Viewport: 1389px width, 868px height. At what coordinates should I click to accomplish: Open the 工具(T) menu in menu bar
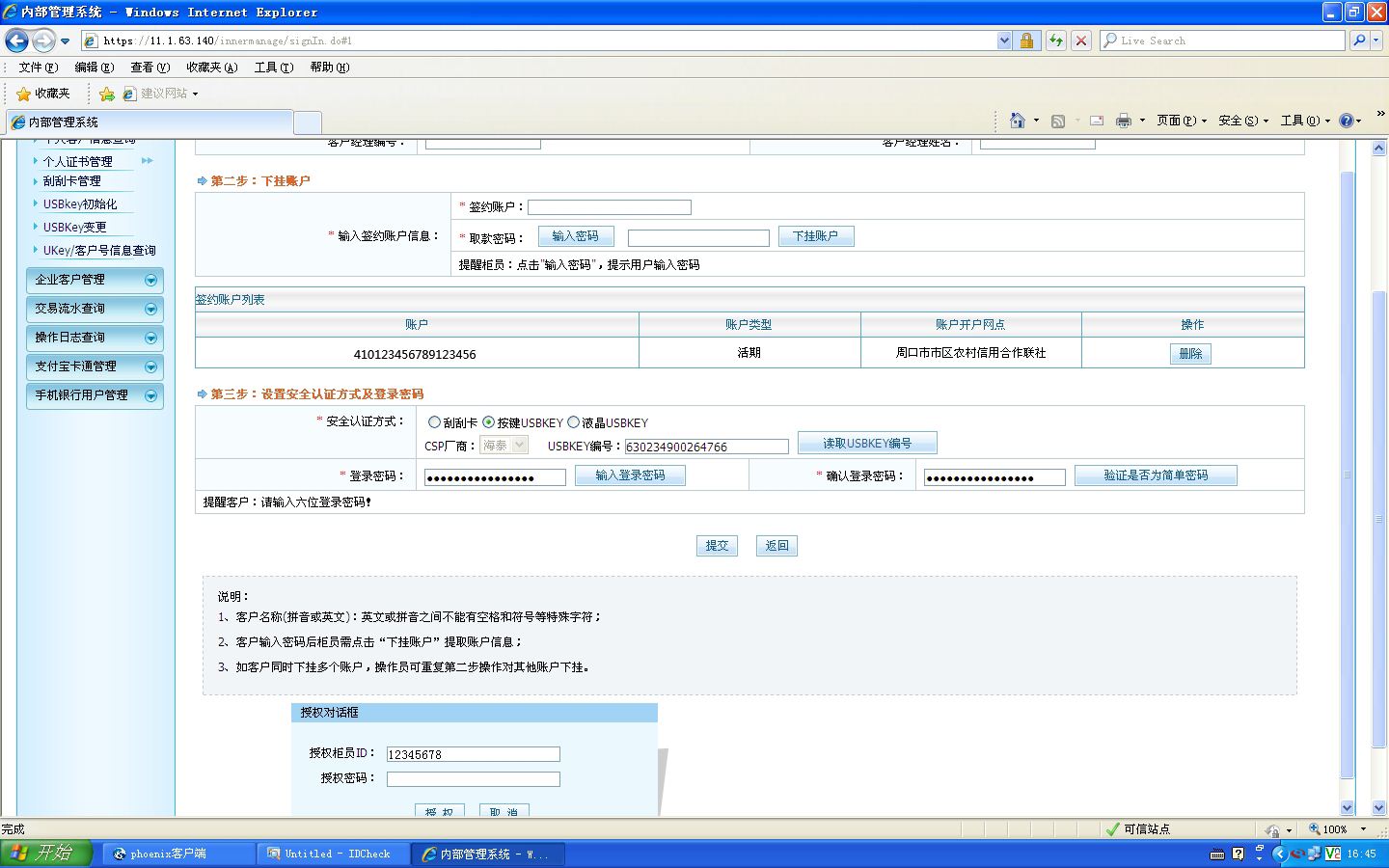point(274,68)
